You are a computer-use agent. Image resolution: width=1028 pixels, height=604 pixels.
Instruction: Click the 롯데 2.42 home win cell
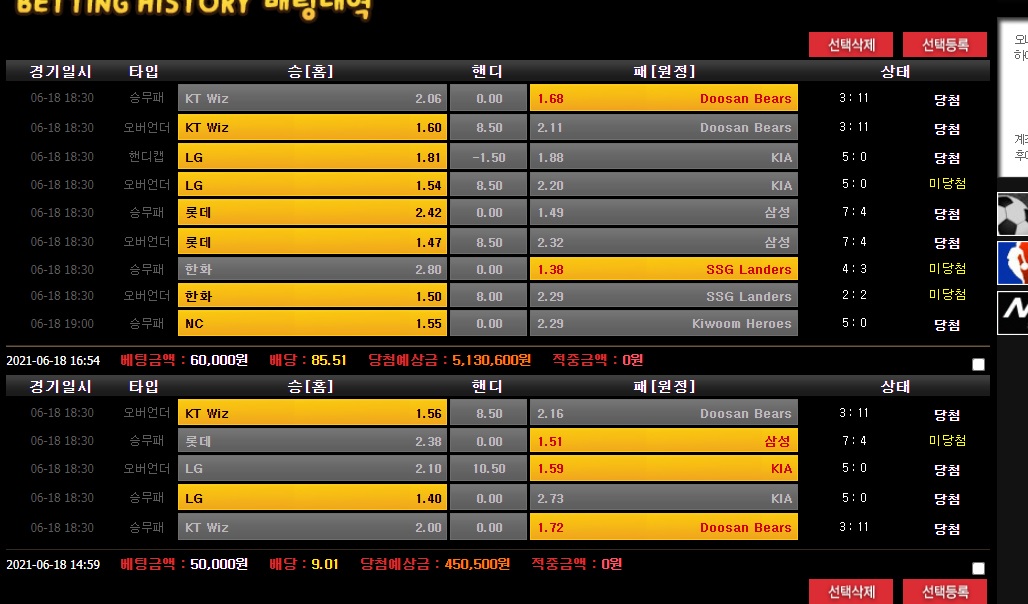pyautogui.click(x=313, y=213)
